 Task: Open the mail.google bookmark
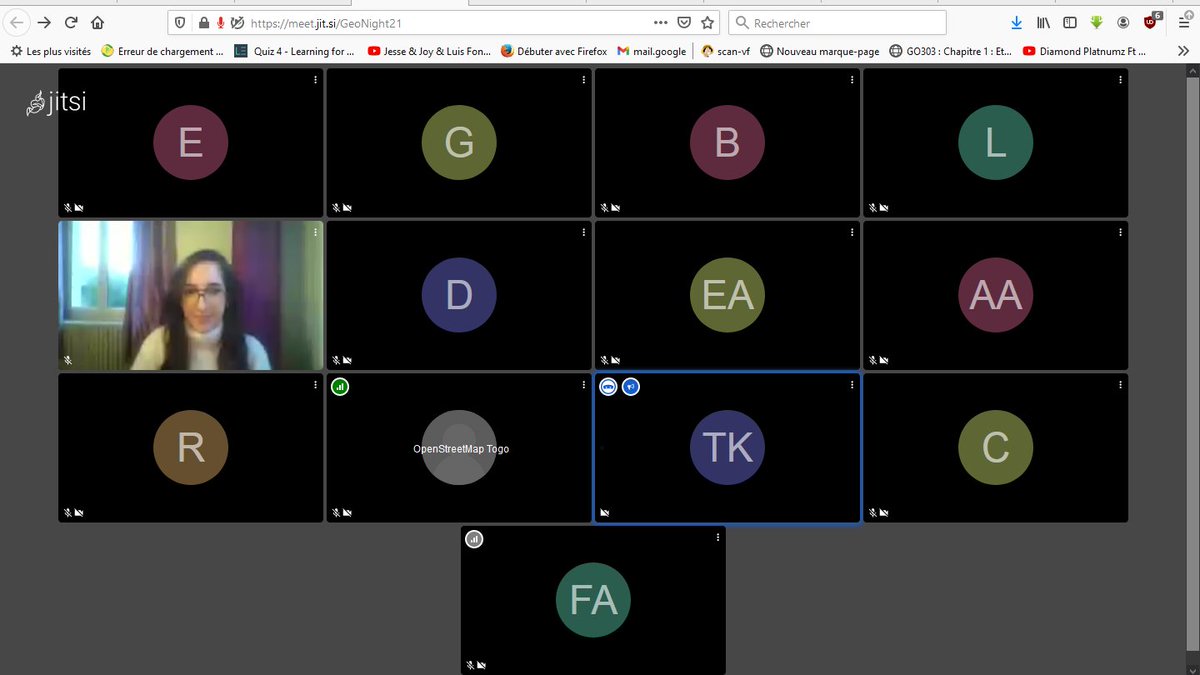(652, 51)
